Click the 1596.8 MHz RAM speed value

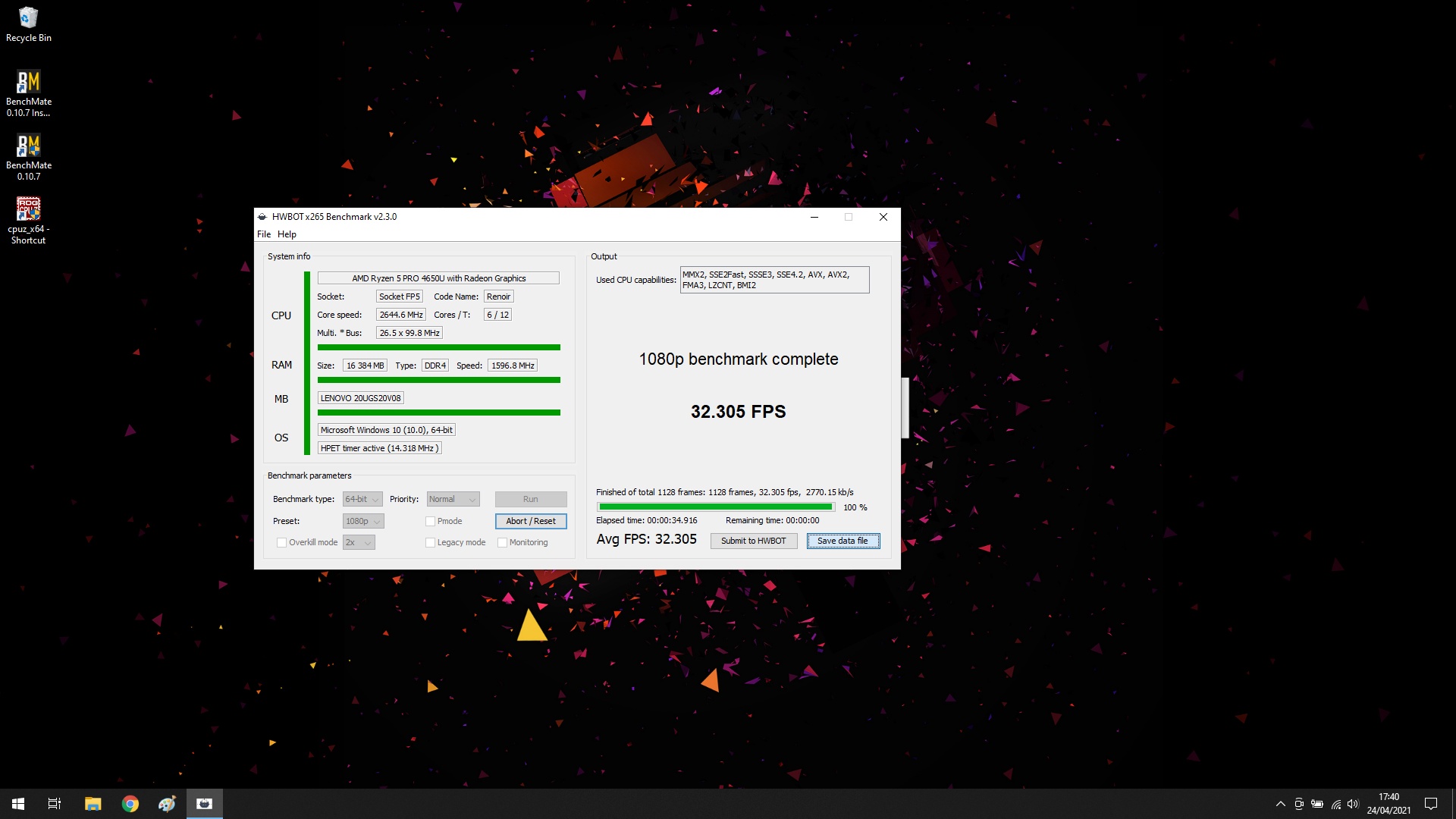513,366
